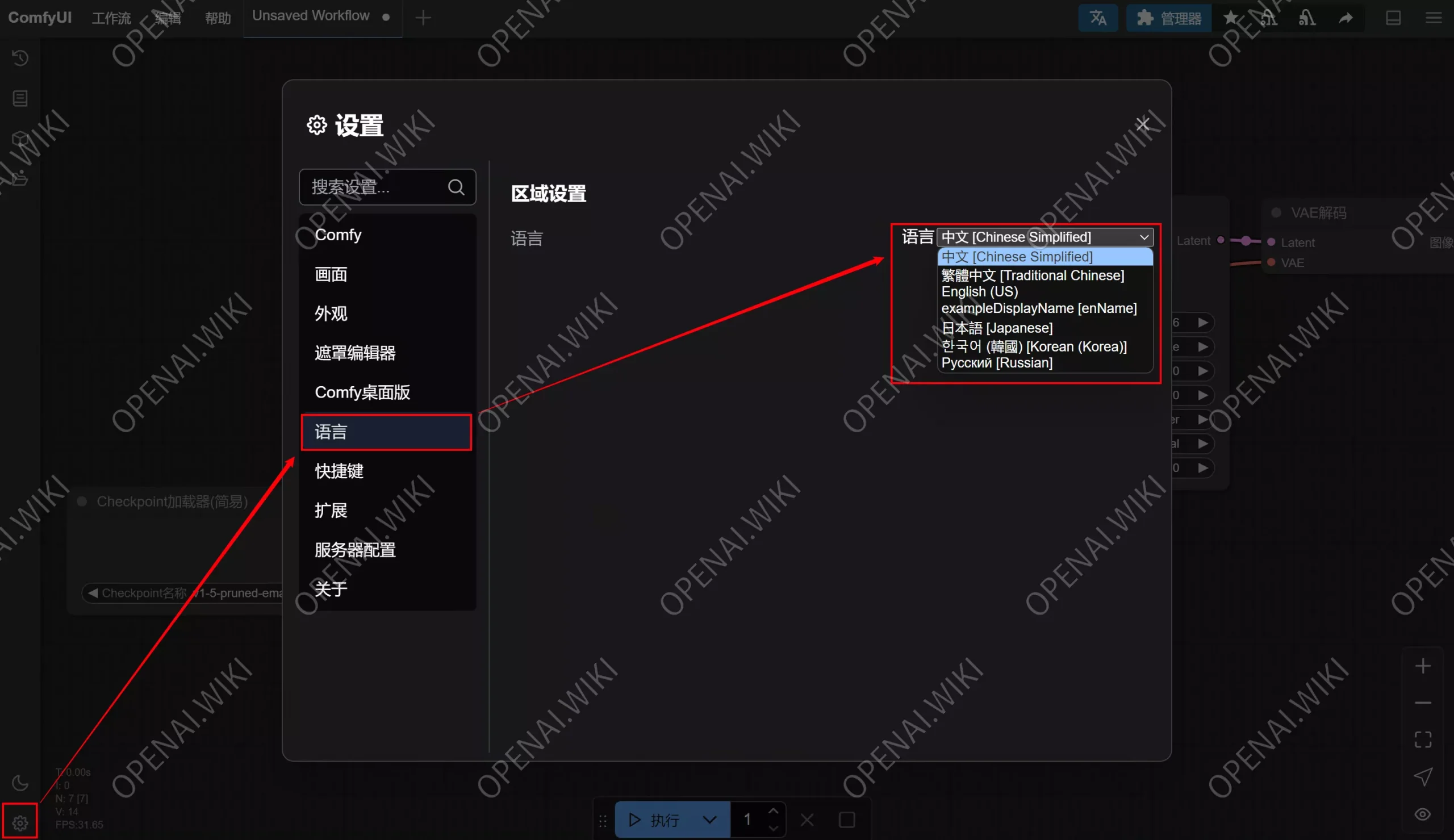
Task: Click the VAE解码 node title
Action: pyautogui.click(x=1318, y=213)
